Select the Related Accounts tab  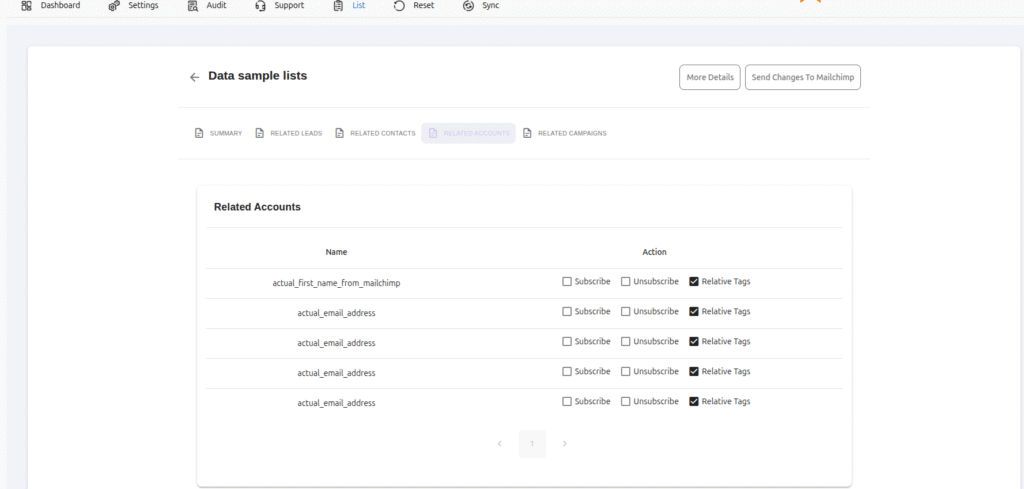click(x=468, y=133)
